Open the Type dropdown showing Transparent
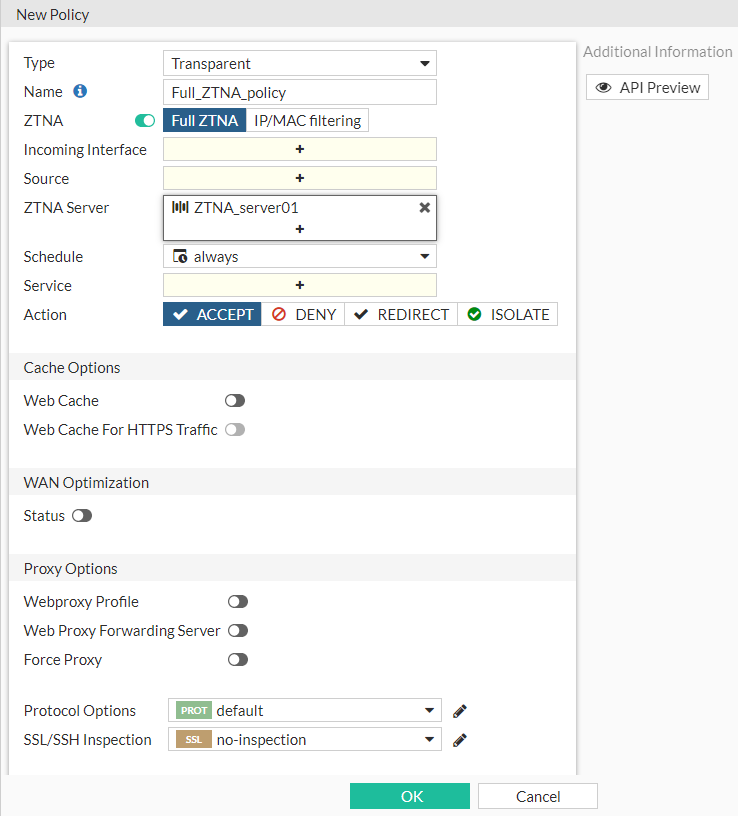The image size is (738, 816). click(x=300, y=62)
